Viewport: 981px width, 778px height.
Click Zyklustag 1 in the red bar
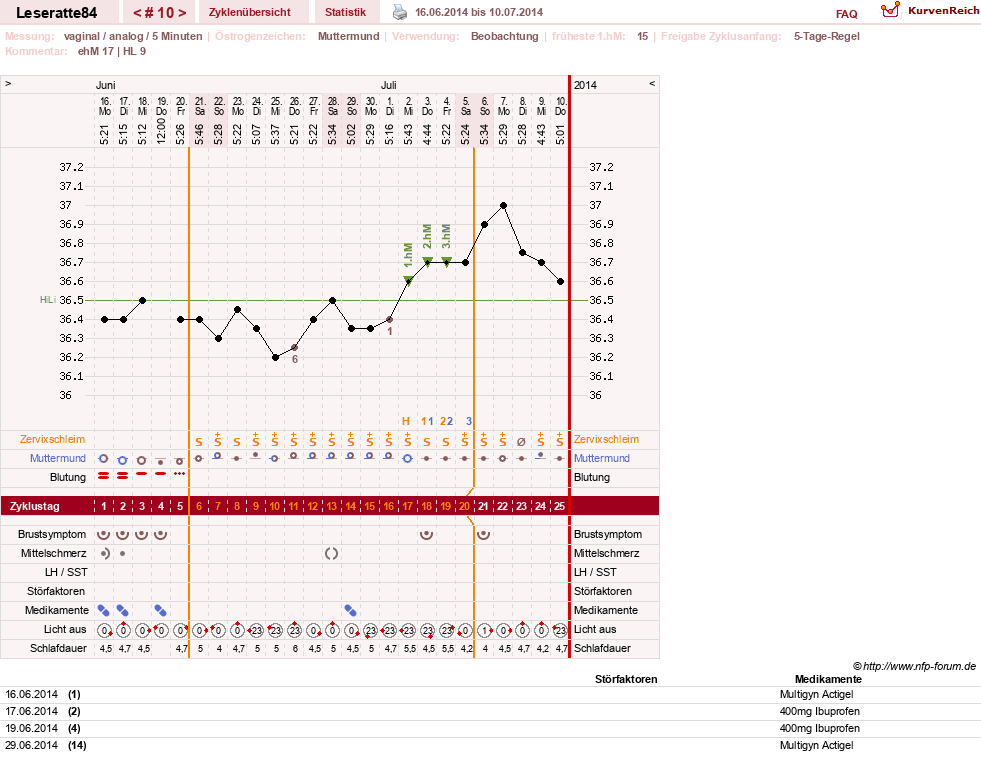coord(104,506)
